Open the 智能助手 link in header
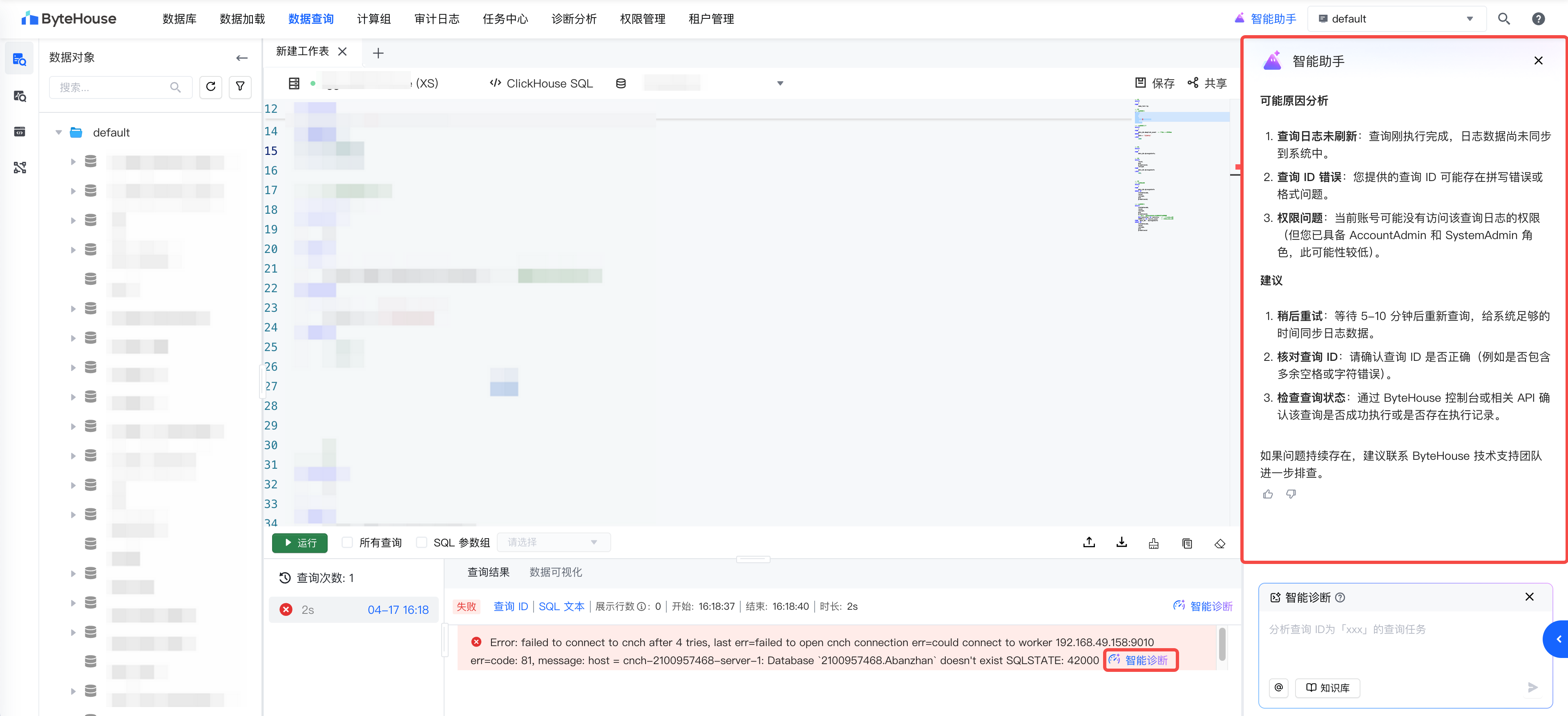This screenshot has height=716, width=1568. coord(1265,19)
